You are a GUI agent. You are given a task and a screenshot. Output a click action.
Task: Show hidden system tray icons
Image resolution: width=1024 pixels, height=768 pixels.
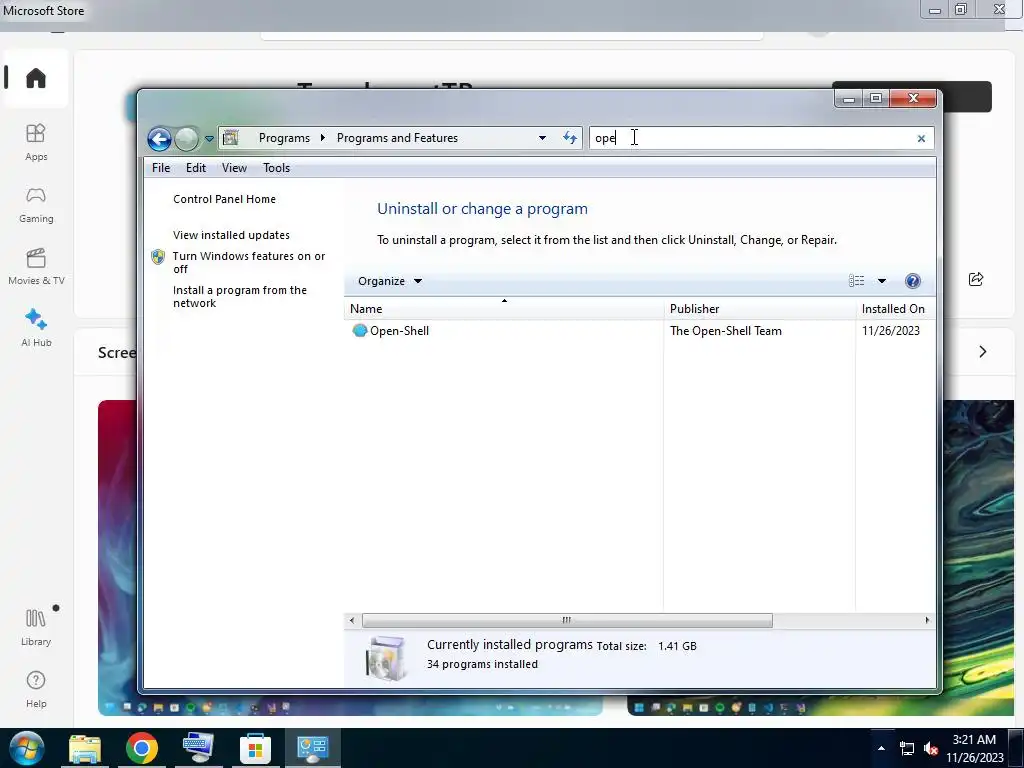(881, 748)
